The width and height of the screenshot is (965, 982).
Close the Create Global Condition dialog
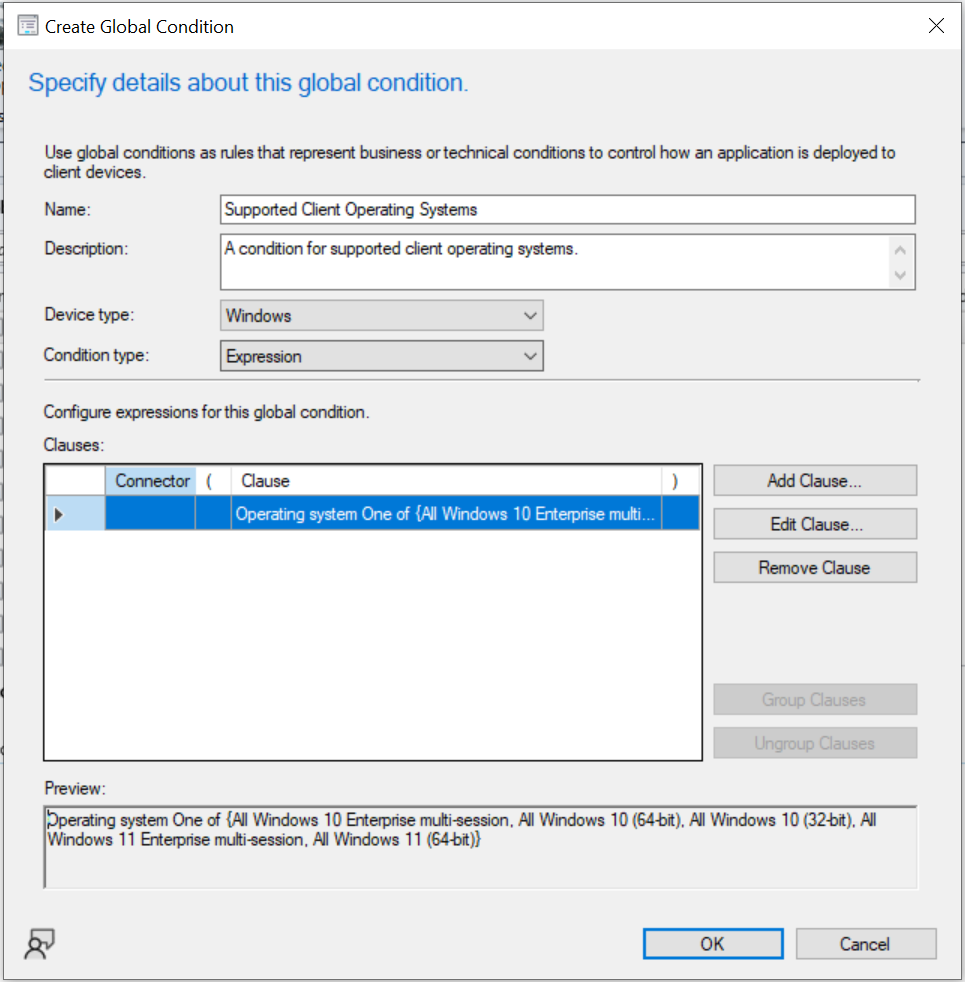[x=936, y=26]
